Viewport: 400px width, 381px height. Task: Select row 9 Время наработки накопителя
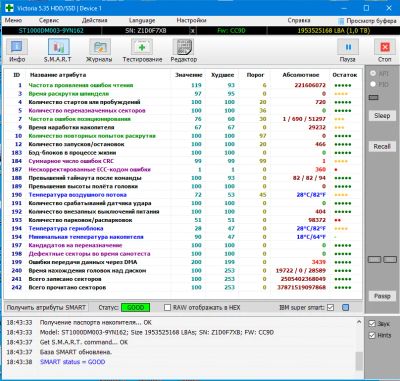coord(183,127)
